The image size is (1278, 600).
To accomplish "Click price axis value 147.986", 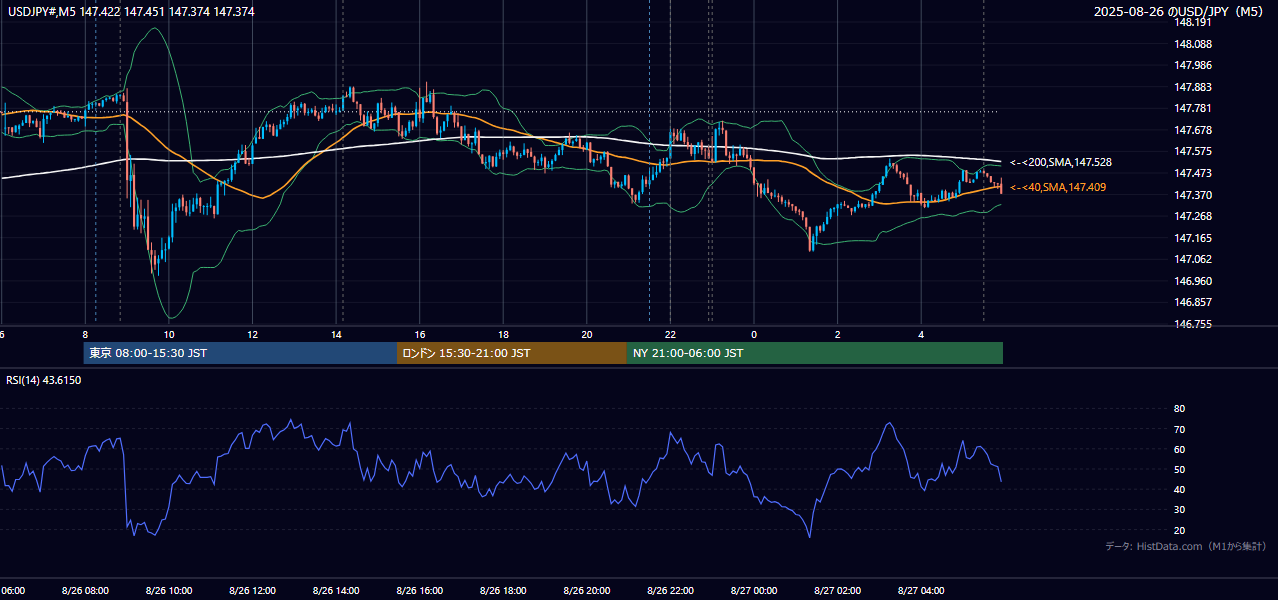I will [1194, 65].
